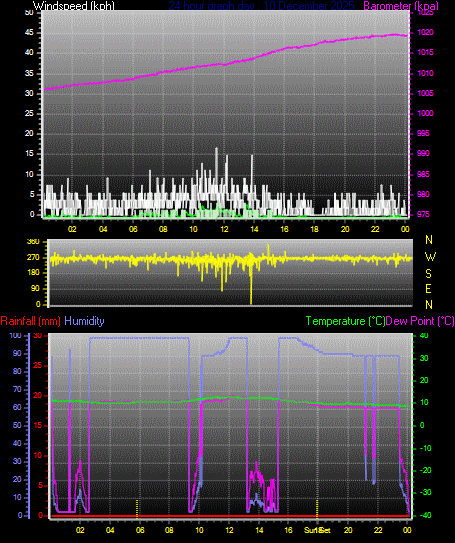Click 90 on the blue humidity axis

[x=17, y=354]
